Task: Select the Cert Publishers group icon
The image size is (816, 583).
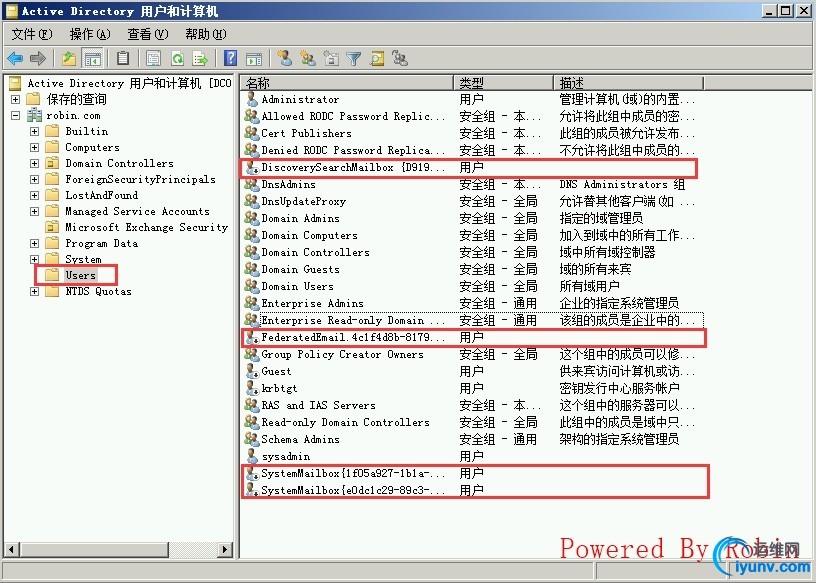Action: [x=252, y=133]
